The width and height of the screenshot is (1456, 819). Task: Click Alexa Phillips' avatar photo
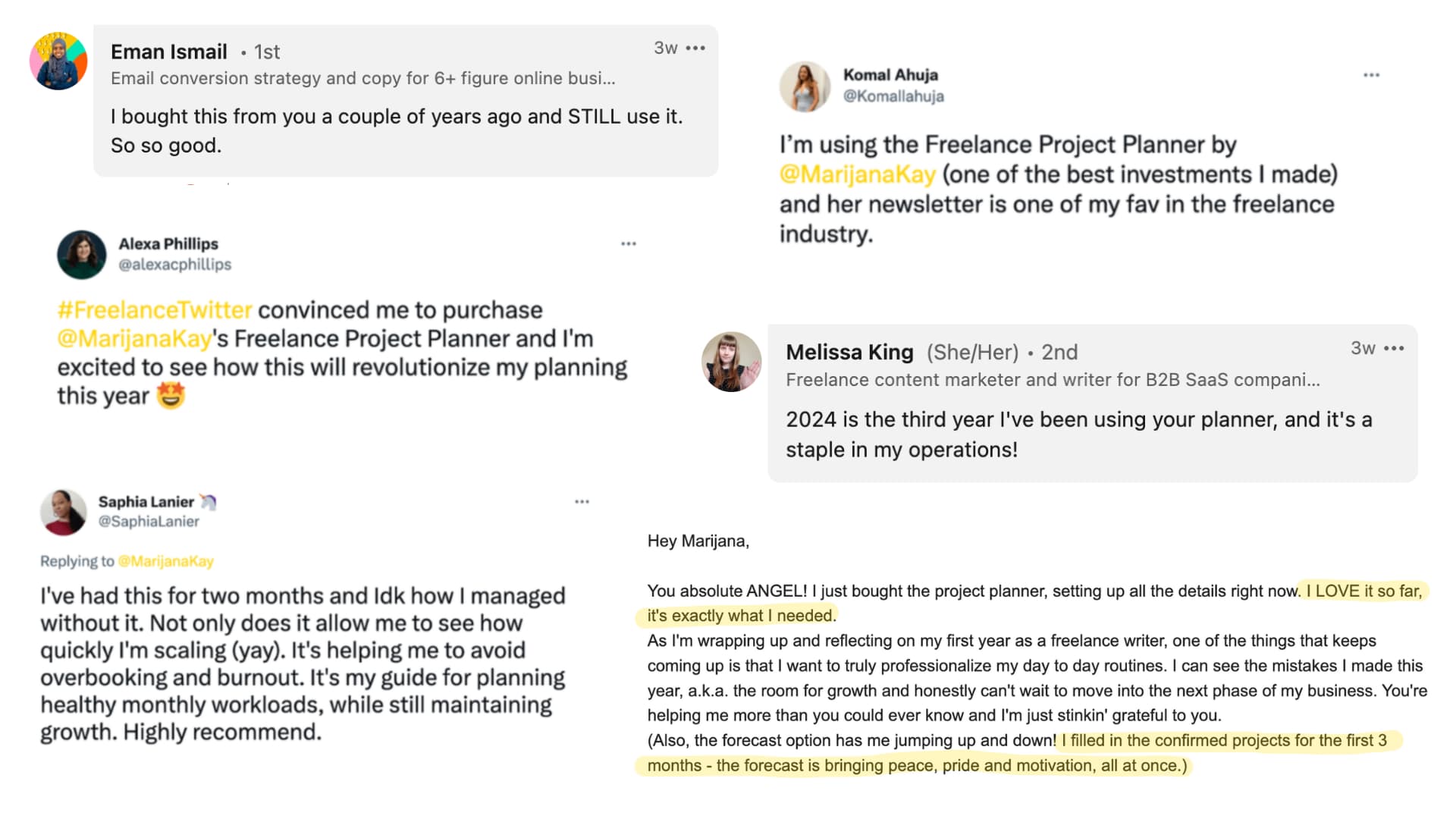[82, 255]
